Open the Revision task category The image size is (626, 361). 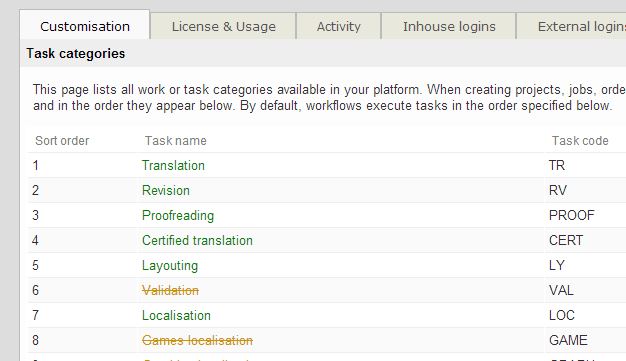click(x=166, y=190)
